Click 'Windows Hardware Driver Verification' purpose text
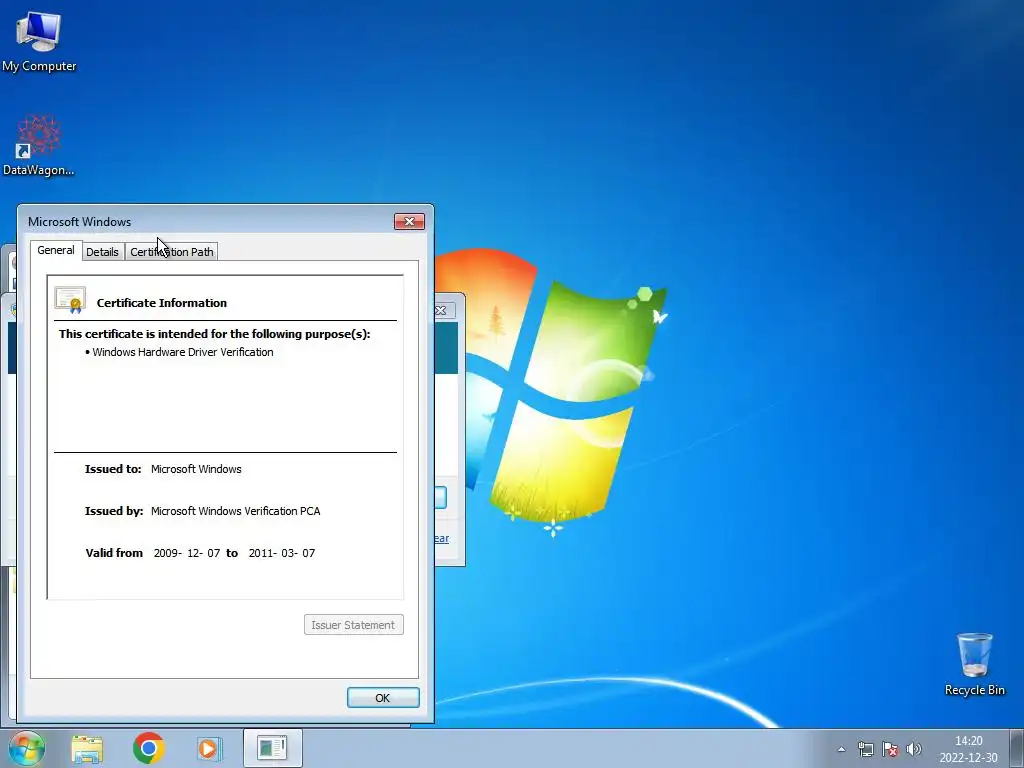 [x=183, y=352]
